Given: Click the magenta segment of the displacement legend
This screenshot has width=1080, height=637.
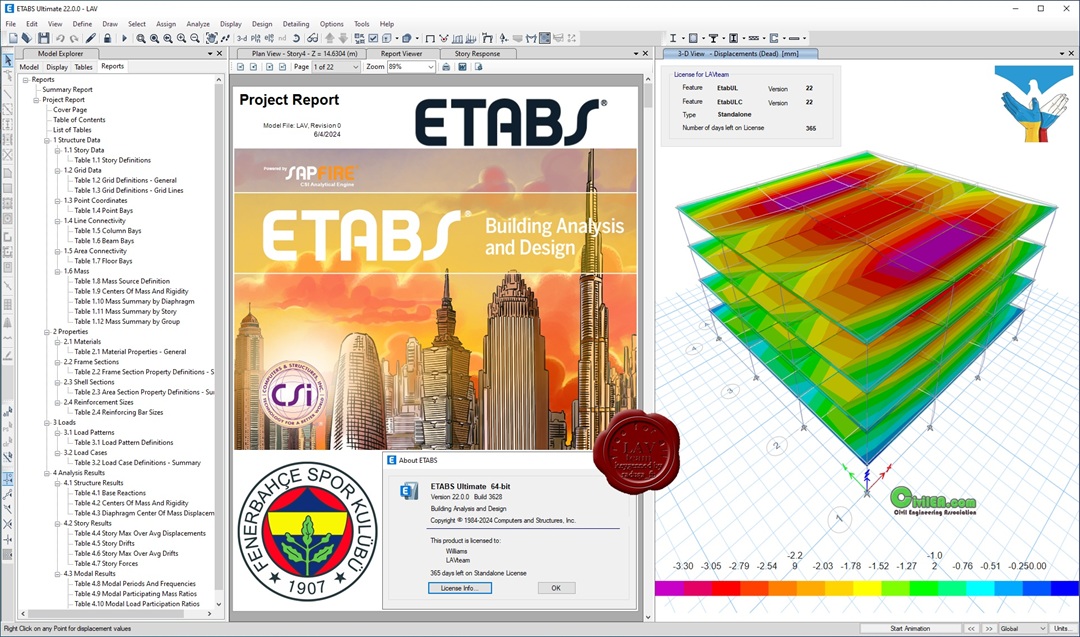Looking at the screenshot, I should point(669,588).
